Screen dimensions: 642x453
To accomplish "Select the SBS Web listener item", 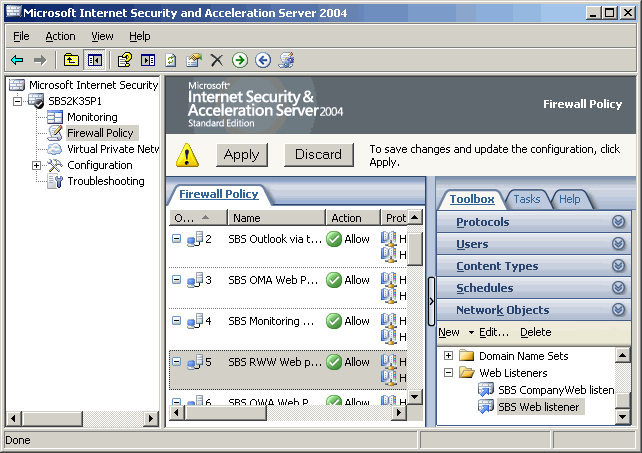I will (x=539, y=407).
